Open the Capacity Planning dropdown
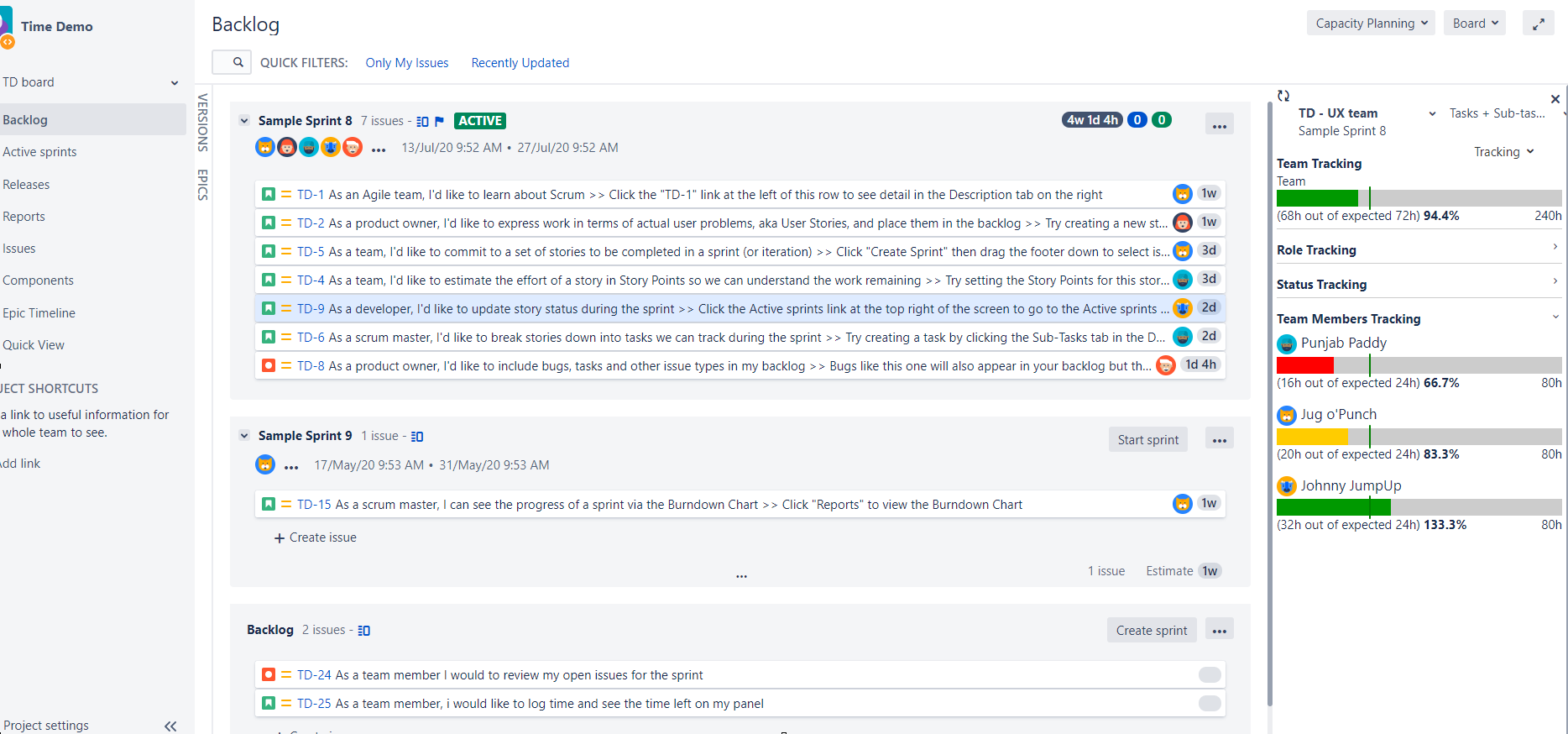The height and width of the screenshot is (734, 1568). 1371,24
